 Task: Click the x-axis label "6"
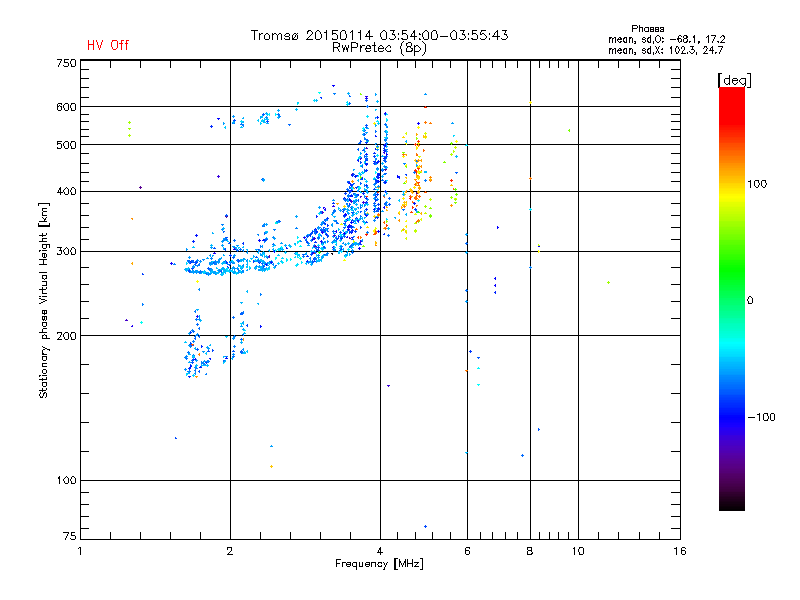(x=467, y=551)
